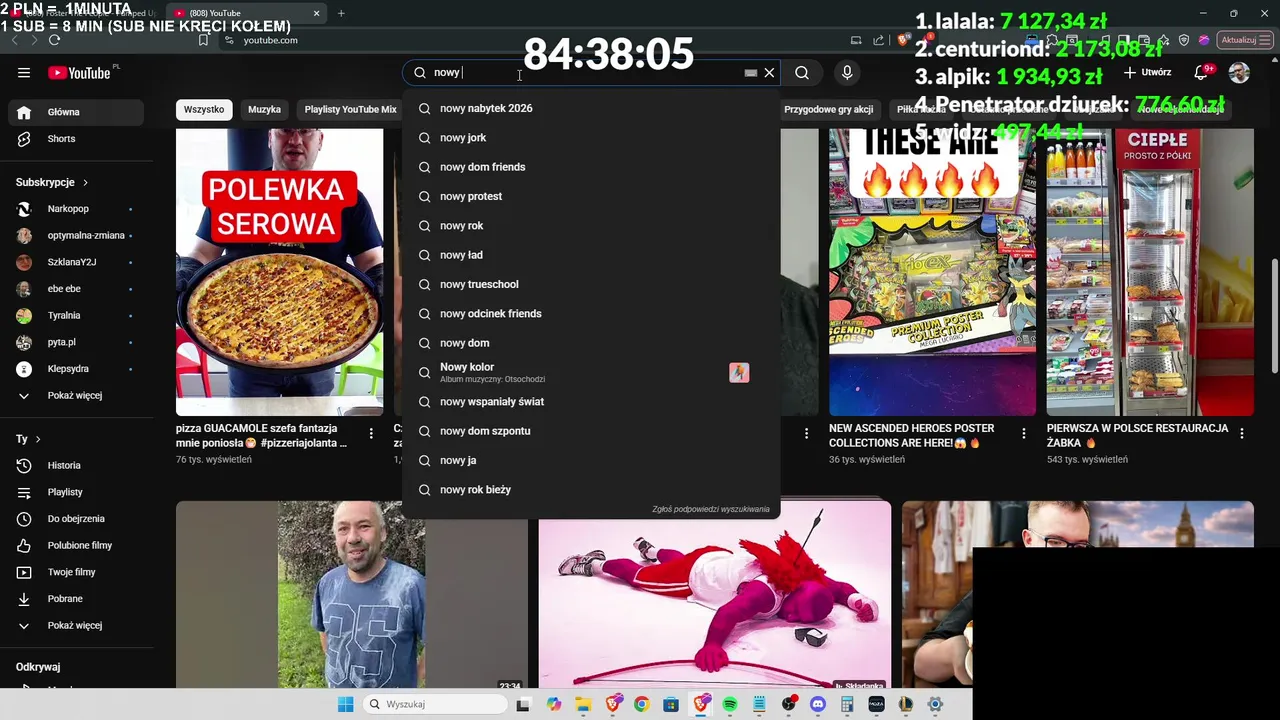The height and width of the screenshot is (720, 1280).
Task: Select suggestion "nowy wspaniały świat"
Action: pos(591,402)
